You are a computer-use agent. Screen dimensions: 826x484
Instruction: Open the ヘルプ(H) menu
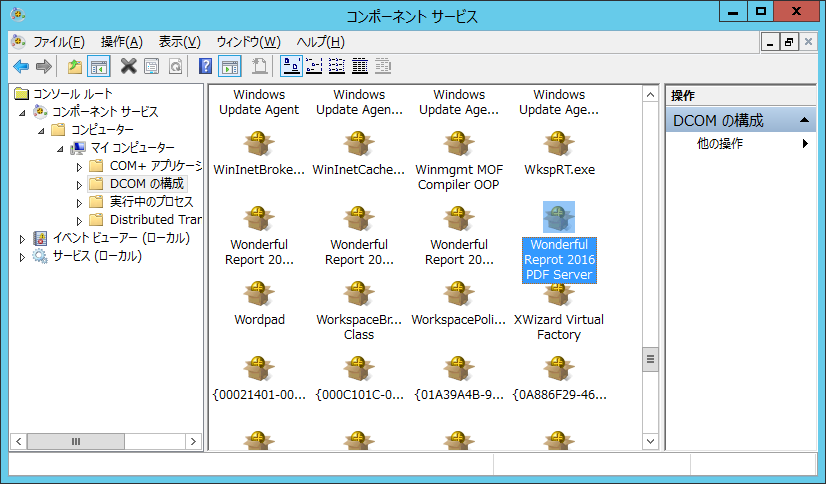coord(320,42)
